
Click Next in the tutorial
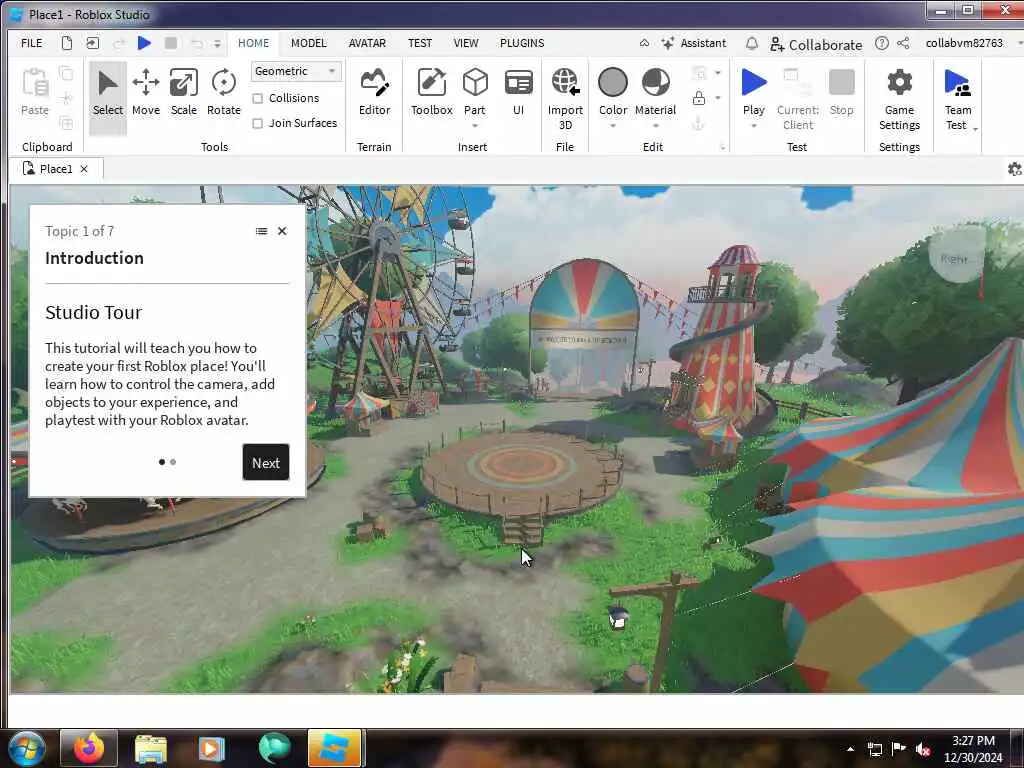266,462
